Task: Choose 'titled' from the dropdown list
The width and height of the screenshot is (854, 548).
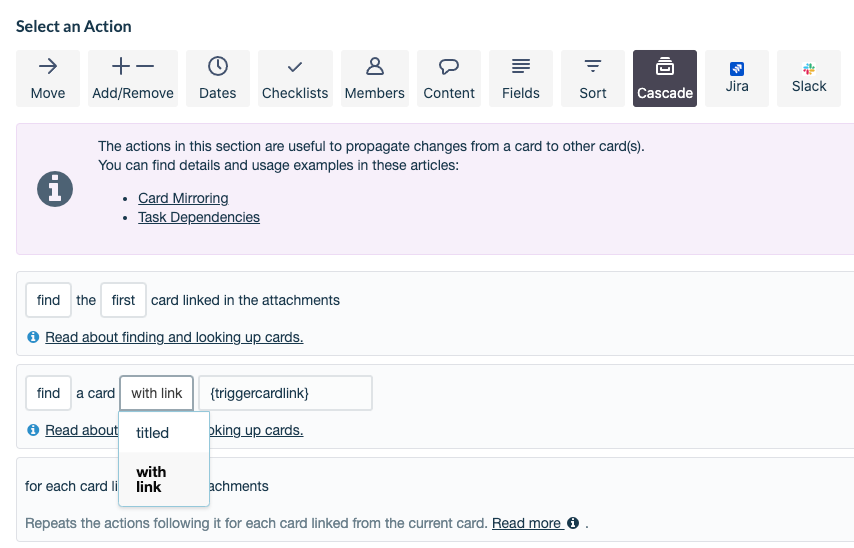Action: click(x=164, y=433)
